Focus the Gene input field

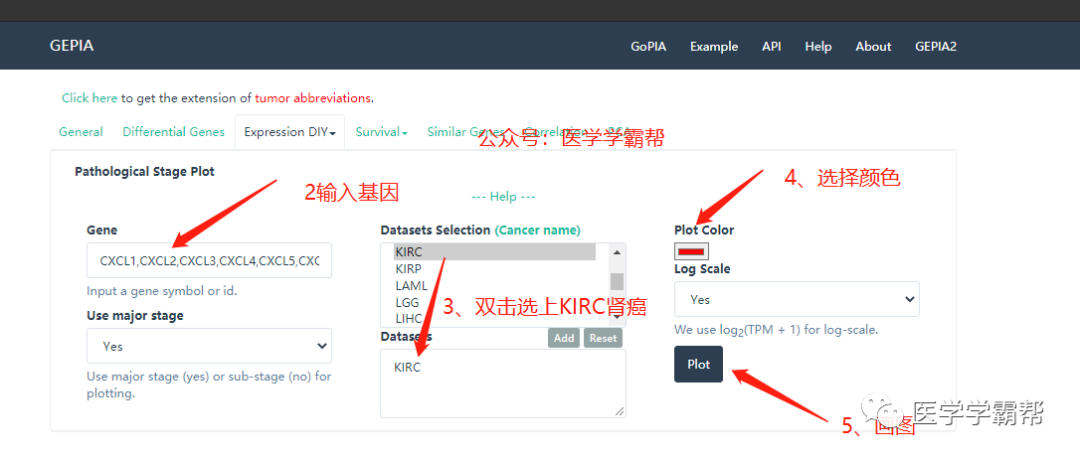[209, 260]
